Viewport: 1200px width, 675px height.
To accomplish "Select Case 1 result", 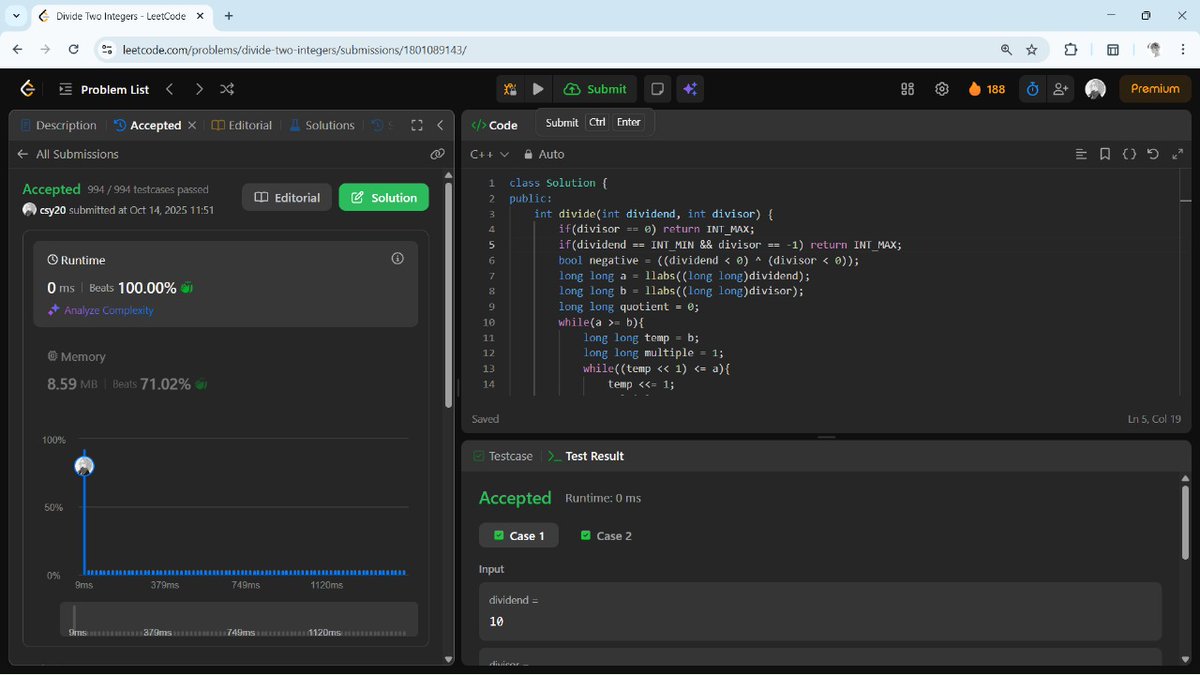I will [x=519, y=536].
